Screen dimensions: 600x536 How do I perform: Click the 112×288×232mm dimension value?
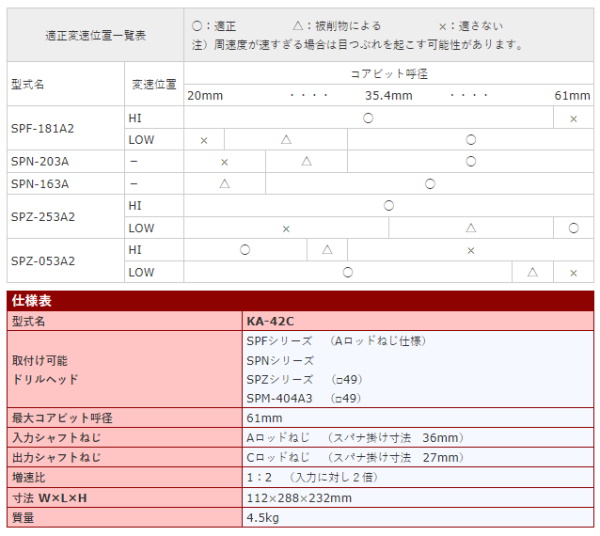pyautogui.click(x=299, y=498)
